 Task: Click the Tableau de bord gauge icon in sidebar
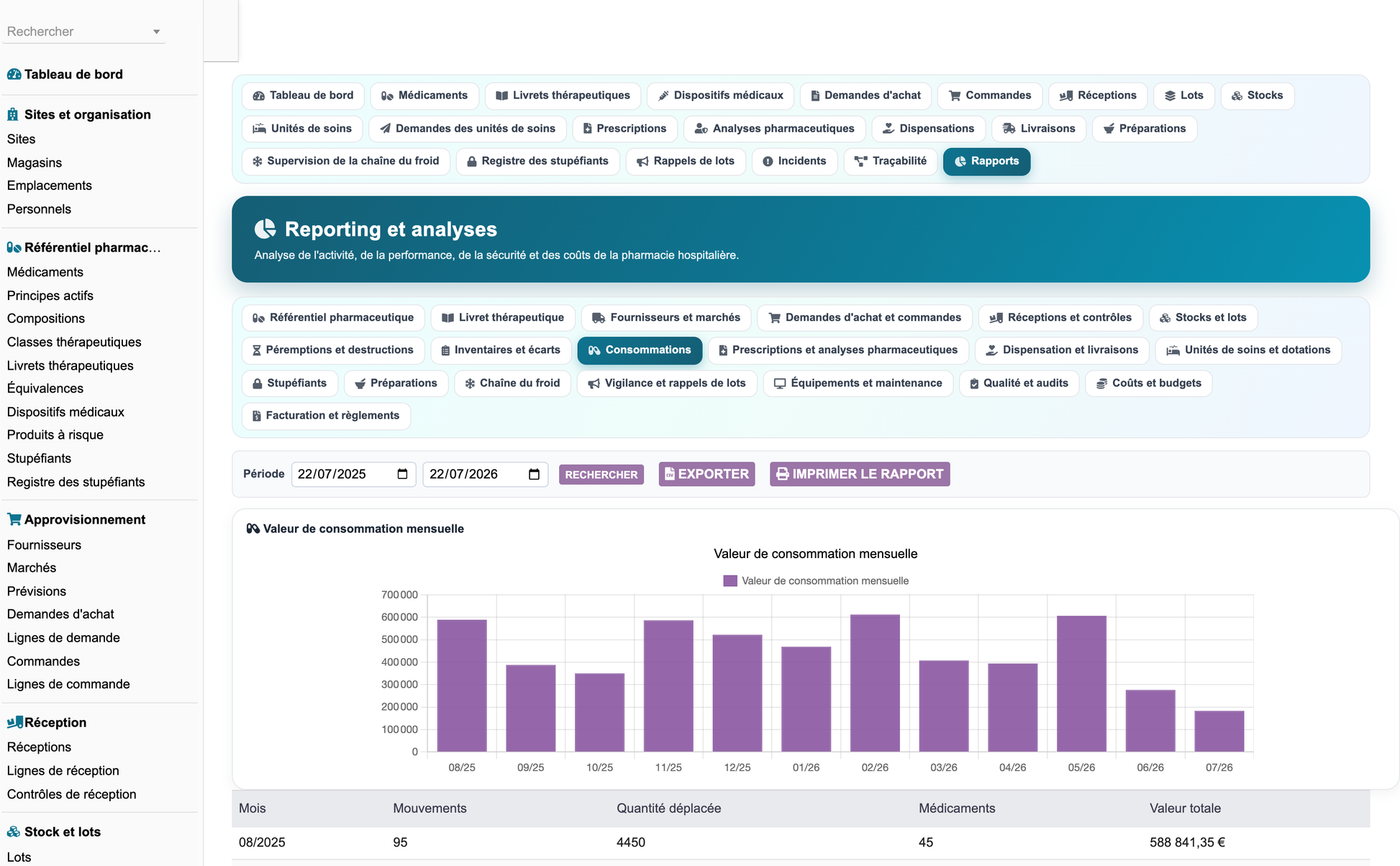(x=14, y=74)
